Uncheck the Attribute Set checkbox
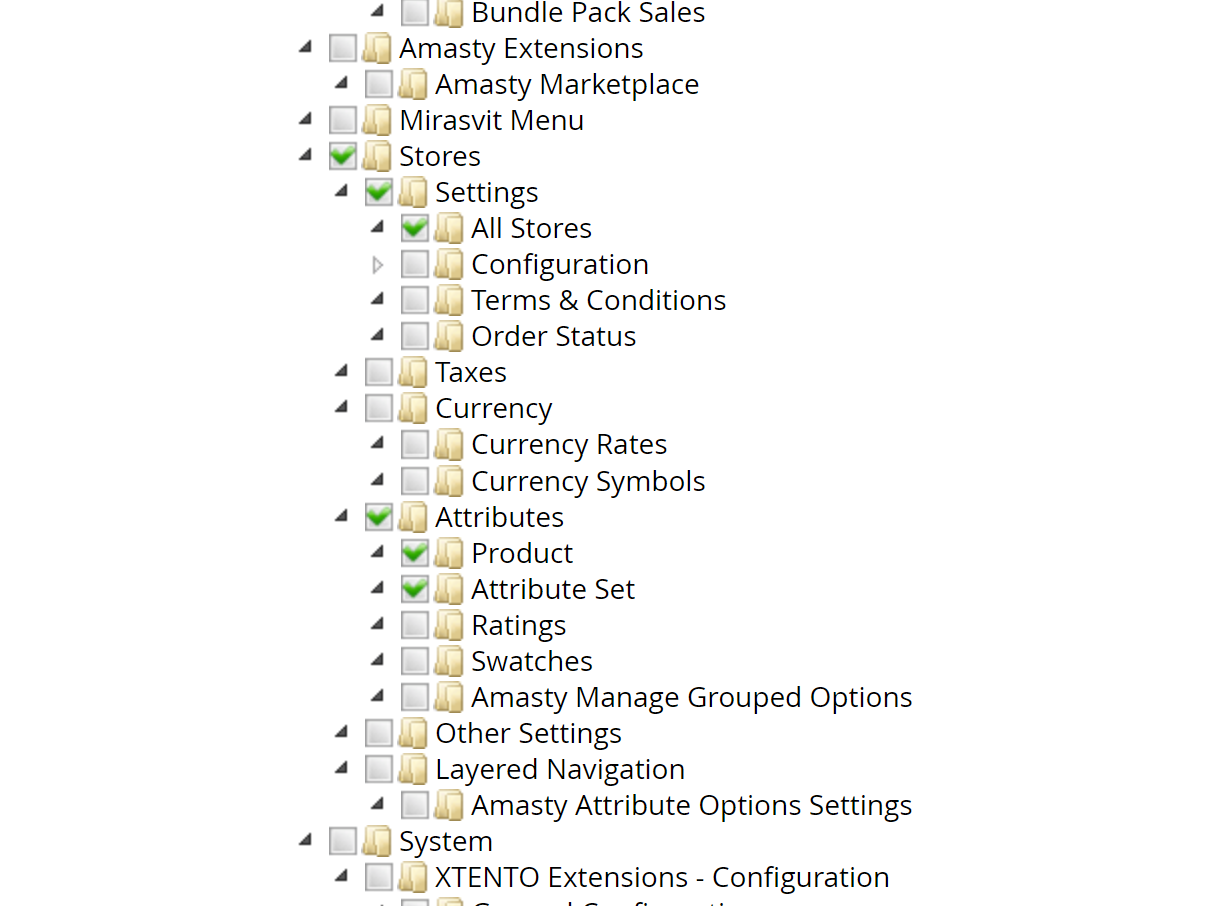This screenshot has height=906, width=1210. tap(415, 589)
